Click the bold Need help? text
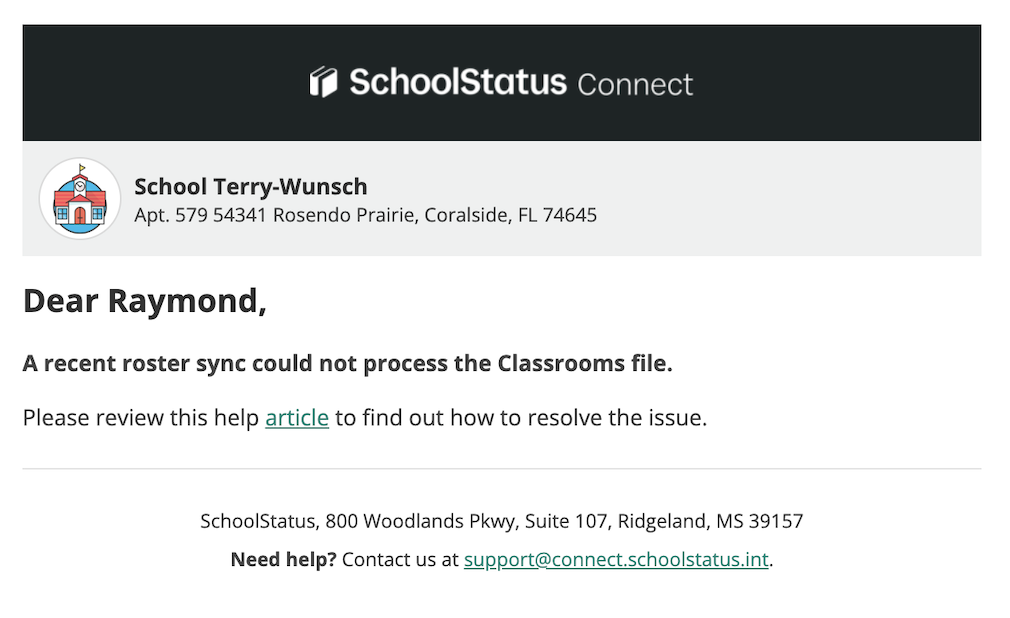Screen dimensions: 1010x618 [x=283, y=560]
